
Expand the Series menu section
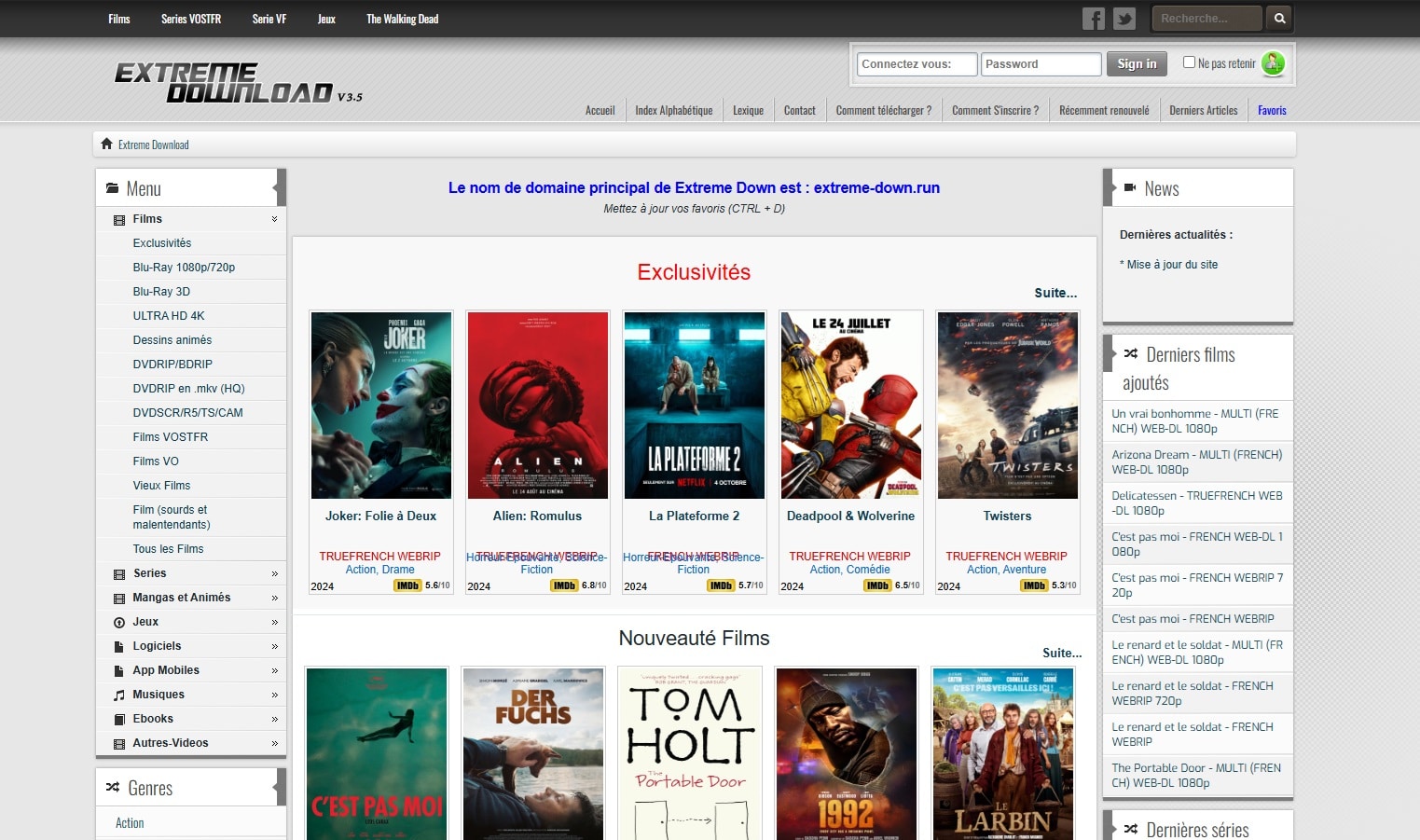pyautogui.click(x=275, y=574)
